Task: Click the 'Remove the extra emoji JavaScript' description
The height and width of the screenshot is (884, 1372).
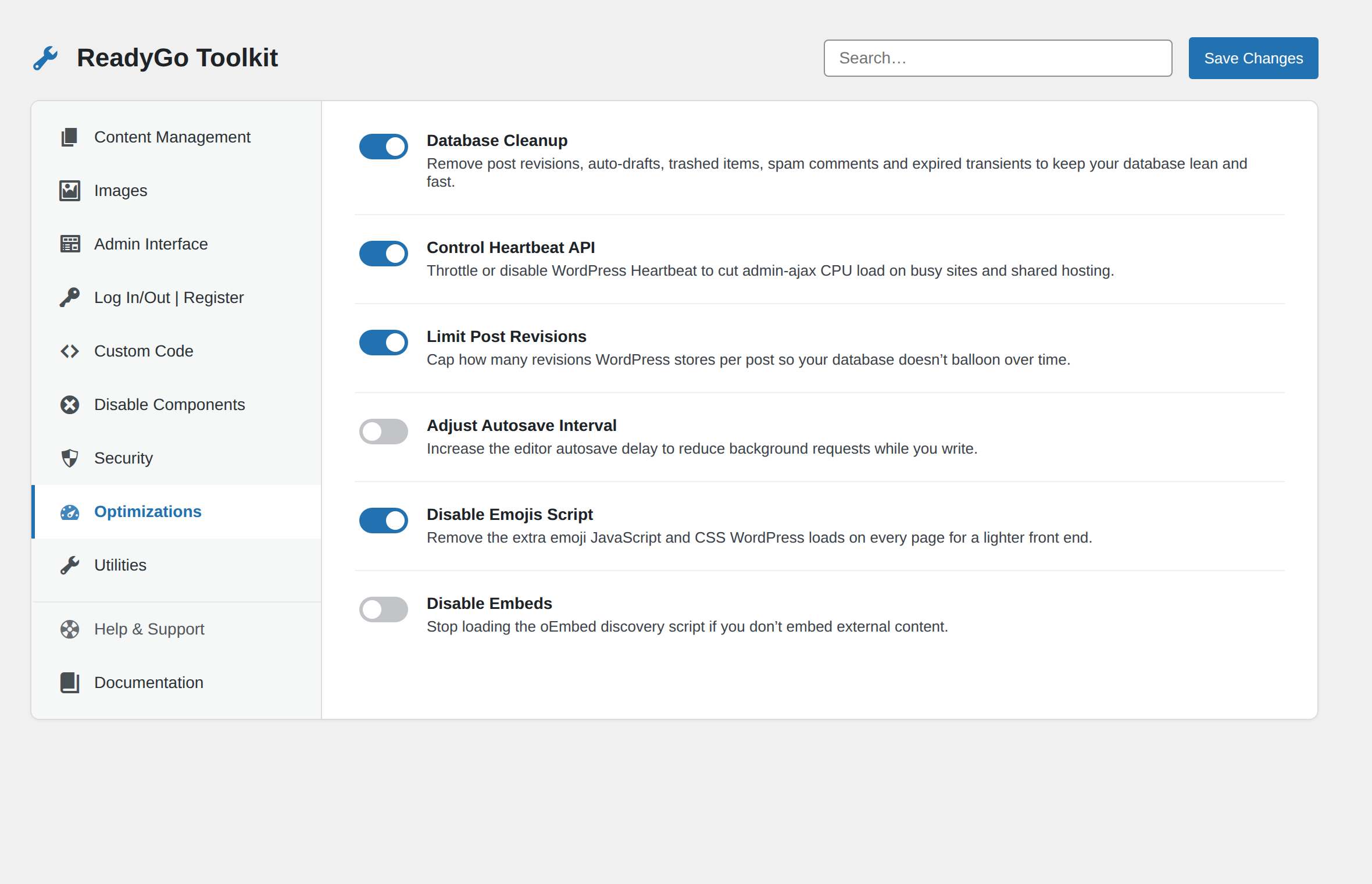Action: coord(759,538)
